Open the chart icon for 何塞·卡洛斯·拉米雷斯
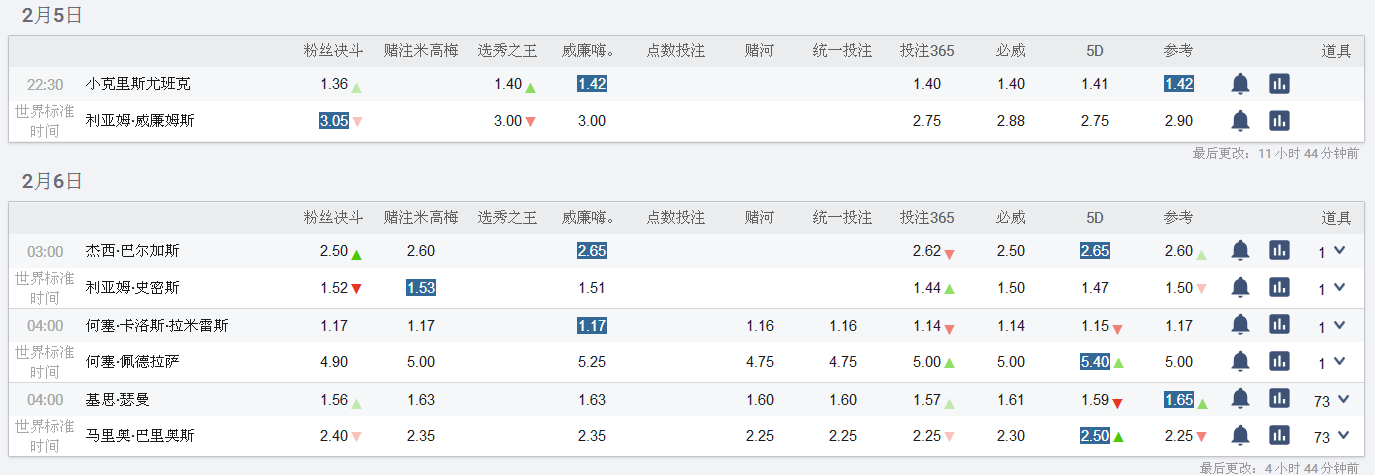 (x=1279, y=325)
